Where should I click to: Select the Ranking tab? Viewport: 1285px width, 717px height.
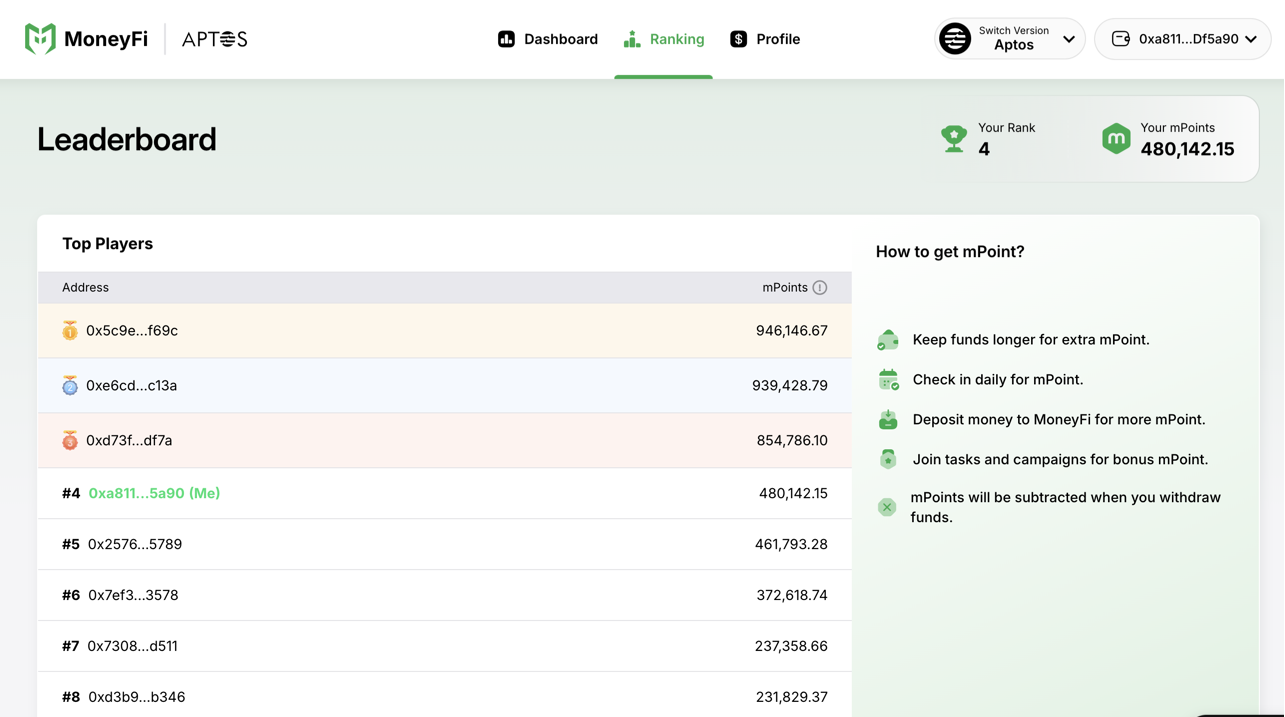pos(664,39)
